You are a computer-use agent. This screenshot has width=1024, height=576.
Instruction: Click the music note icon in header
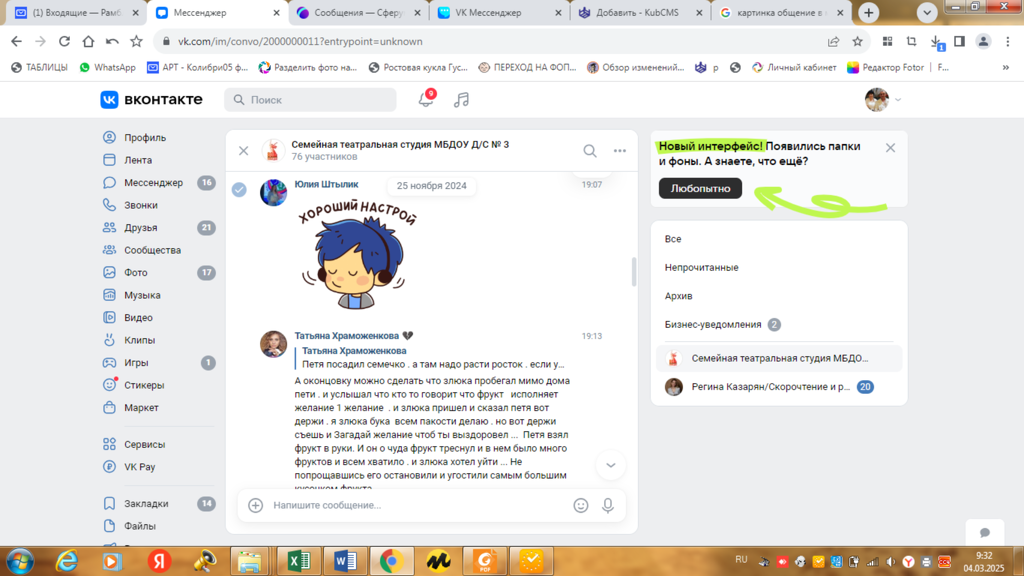[x=461, y=100]
